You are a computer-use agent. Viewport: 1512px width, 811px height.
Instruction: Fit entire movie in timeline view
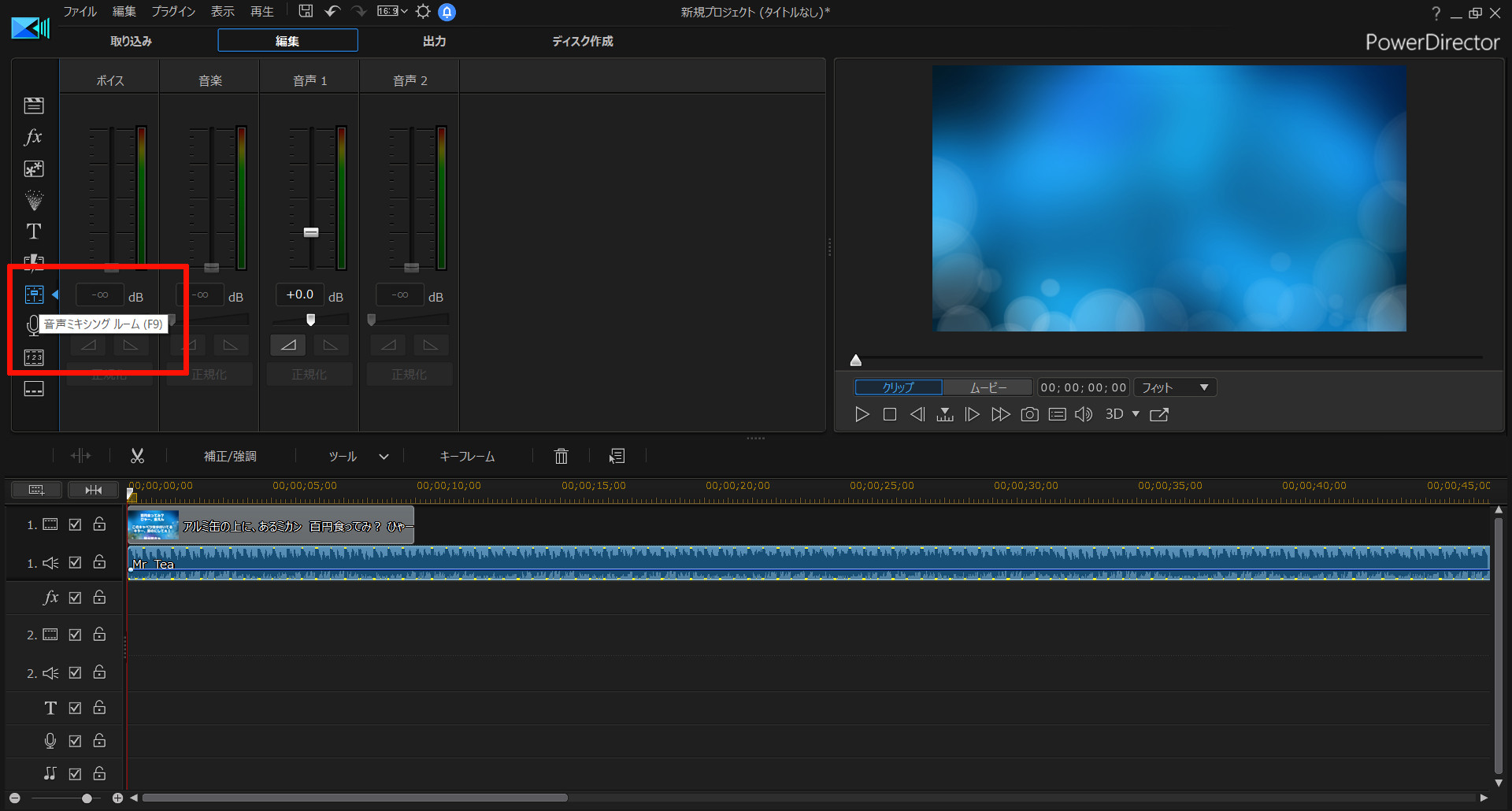(x=93, y=490)
